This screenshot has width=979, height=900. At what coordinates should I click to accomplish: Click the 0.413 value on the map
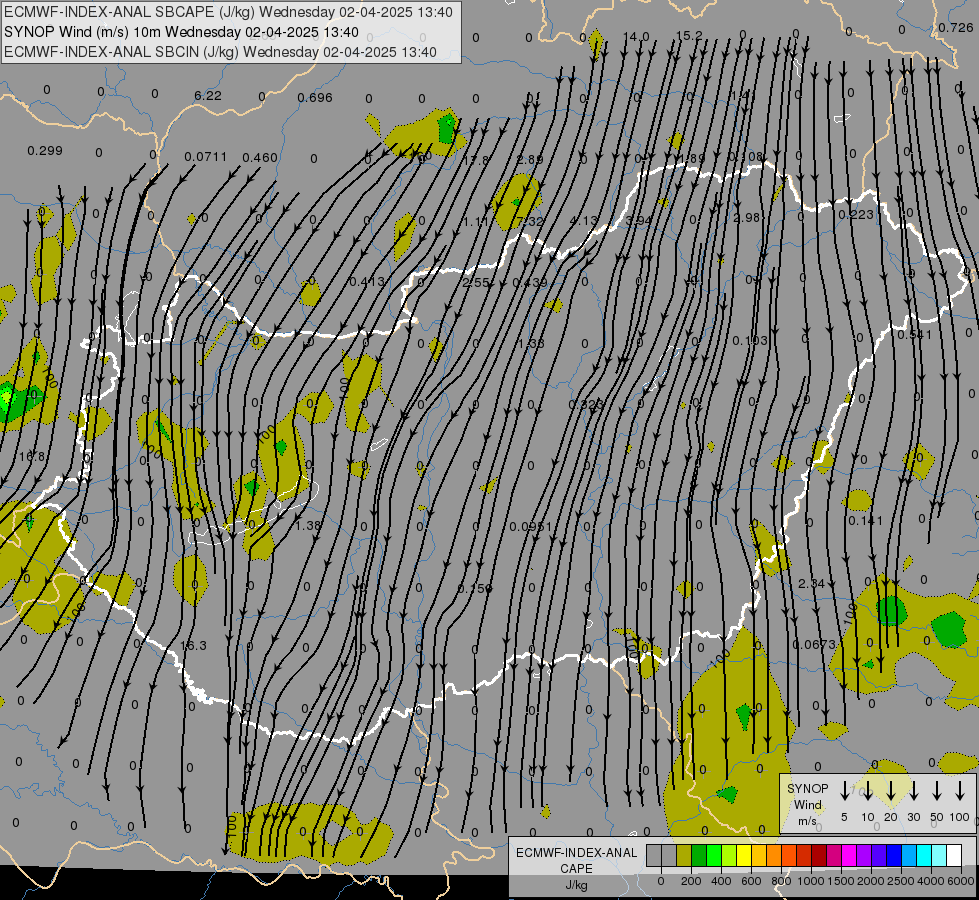coord(367,282)
